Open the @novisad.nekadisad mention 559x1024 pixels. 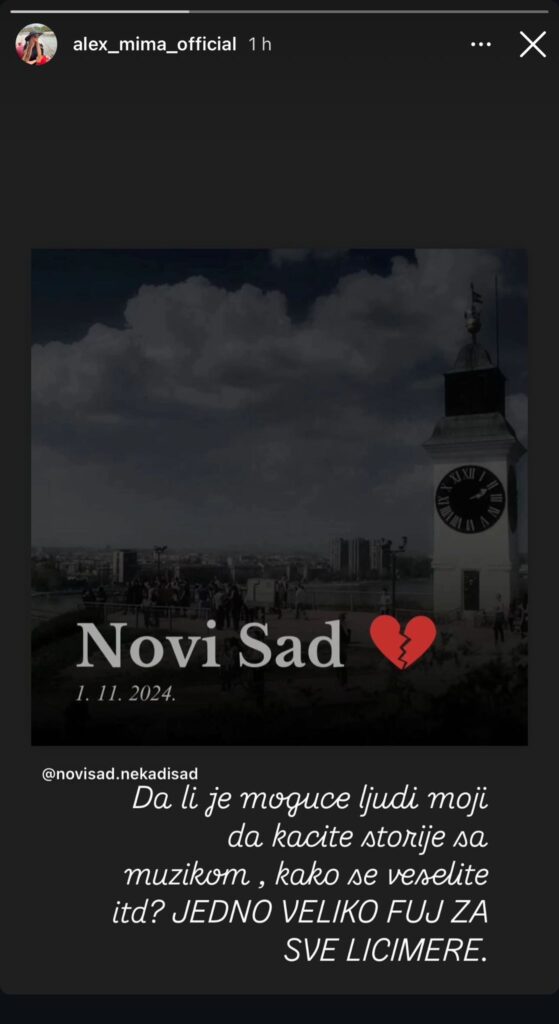pos(120,774)
